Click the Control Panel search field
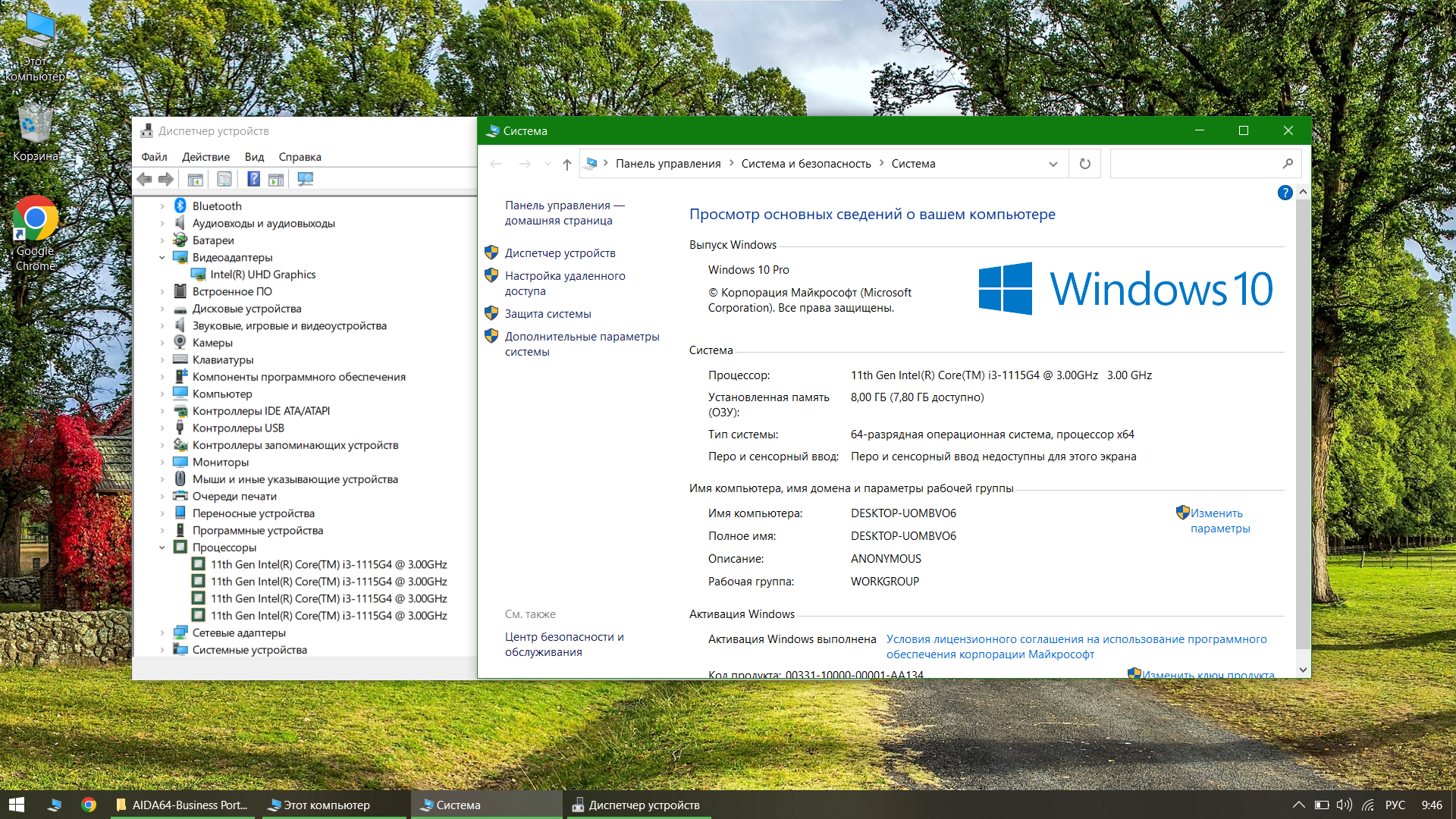 click(1194, 164)
